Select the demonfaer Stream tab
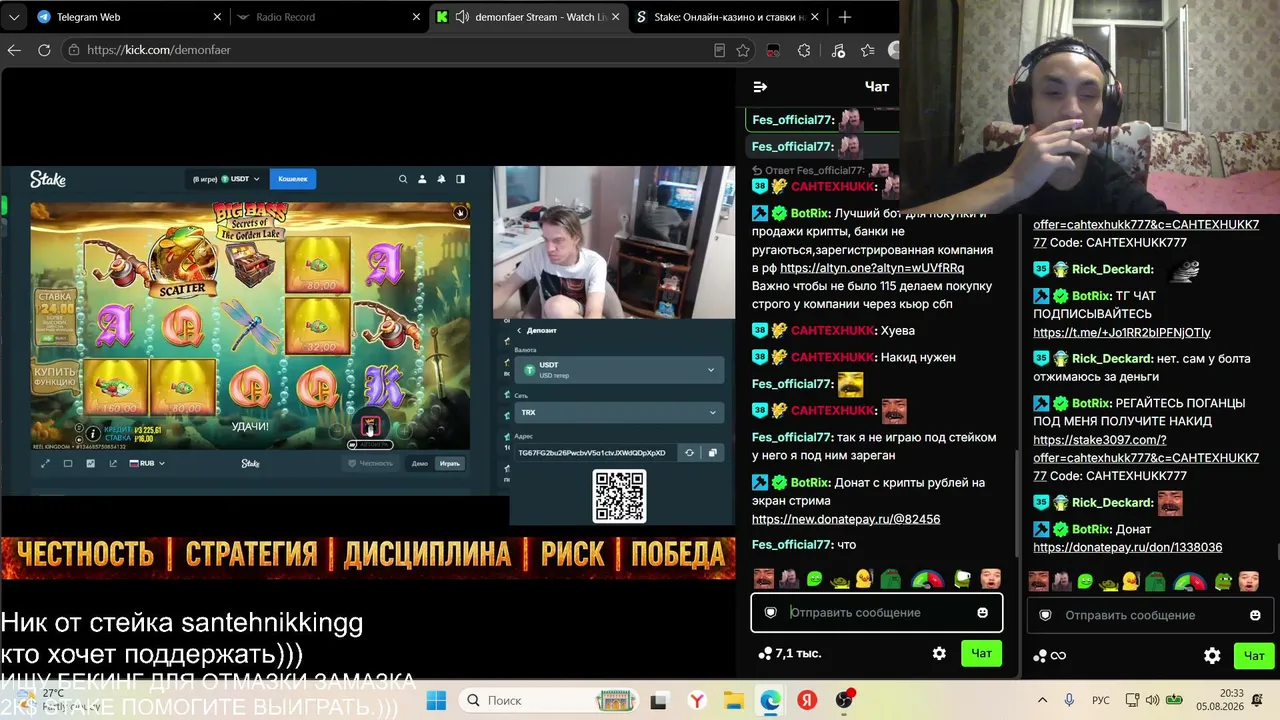 pos(527,17)
